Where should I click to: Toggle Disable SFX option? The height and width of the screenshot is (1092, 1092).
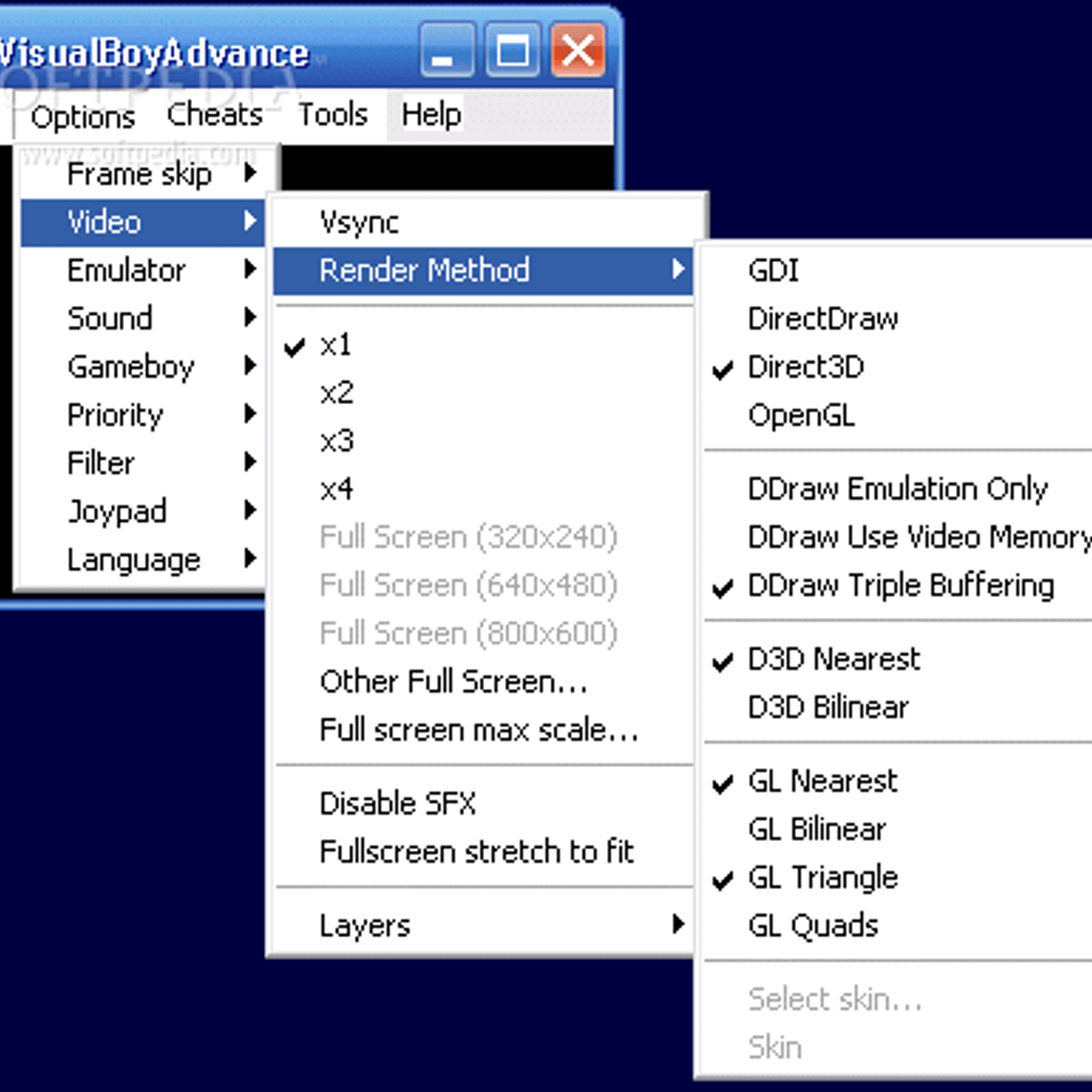tap(483, 804)
